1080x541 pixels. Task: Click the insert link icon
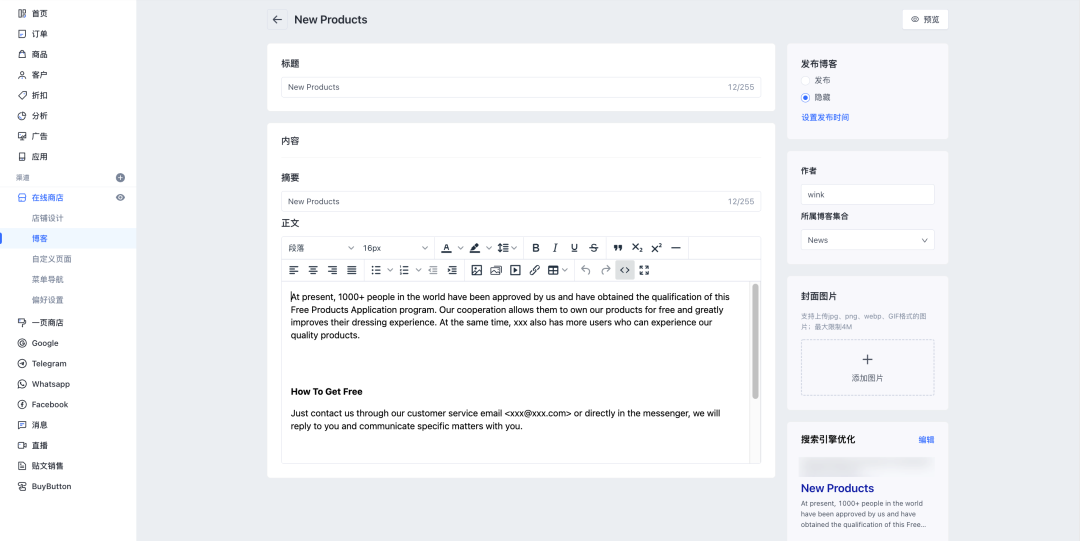tap(534, 270)
